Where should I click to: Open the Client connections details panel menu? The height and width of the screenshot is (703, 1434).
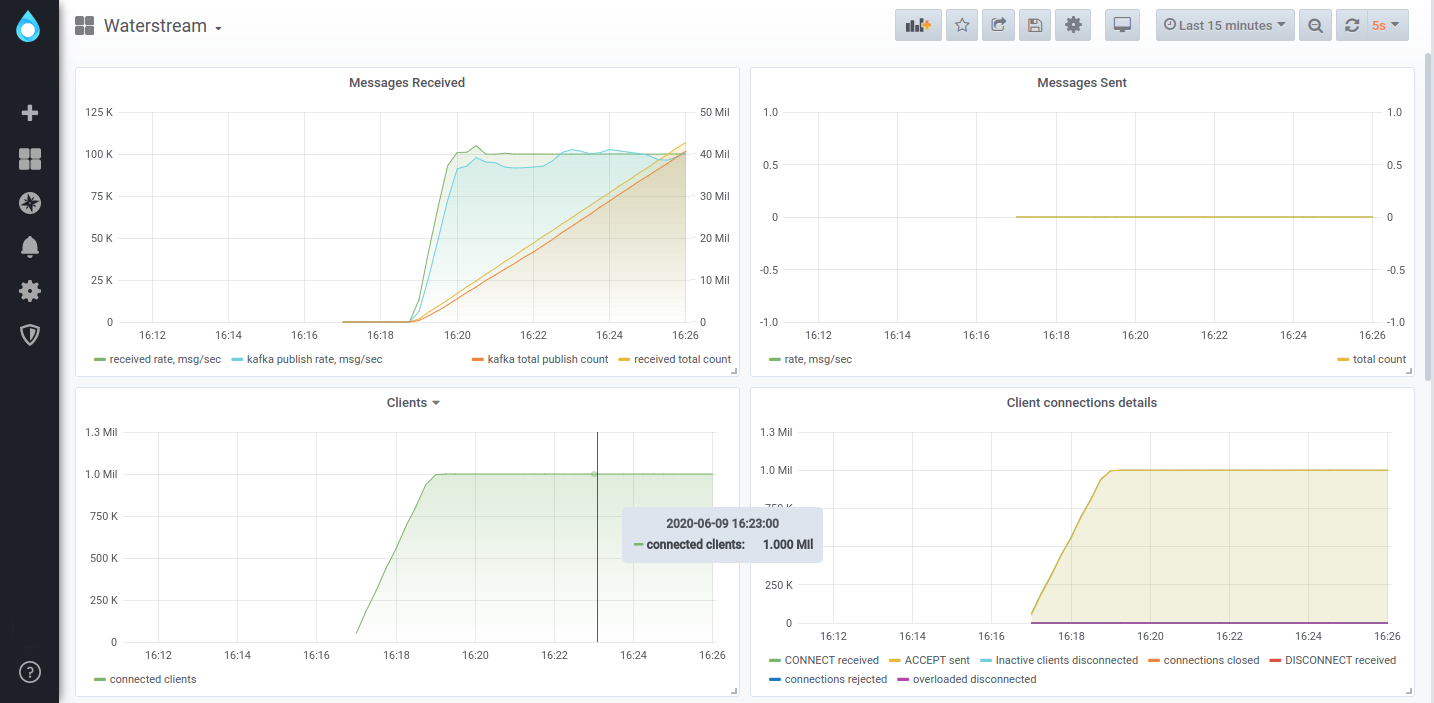point(1082,403)
